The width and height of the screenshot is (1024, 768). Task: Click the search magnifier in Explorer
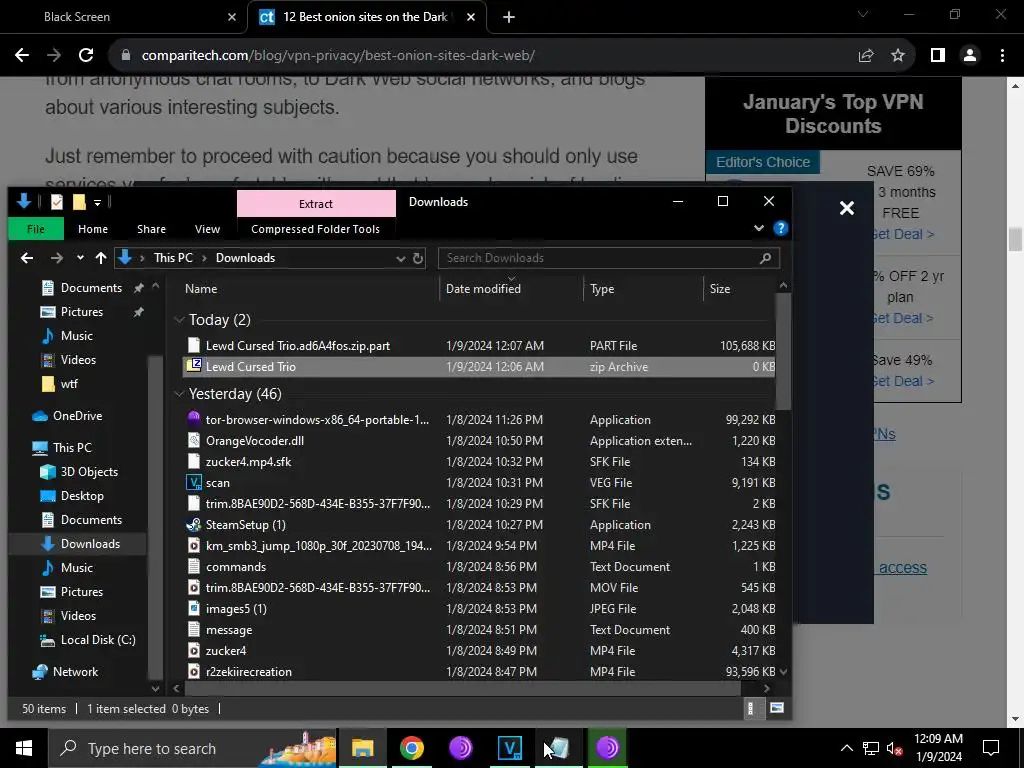click(765, 258)
